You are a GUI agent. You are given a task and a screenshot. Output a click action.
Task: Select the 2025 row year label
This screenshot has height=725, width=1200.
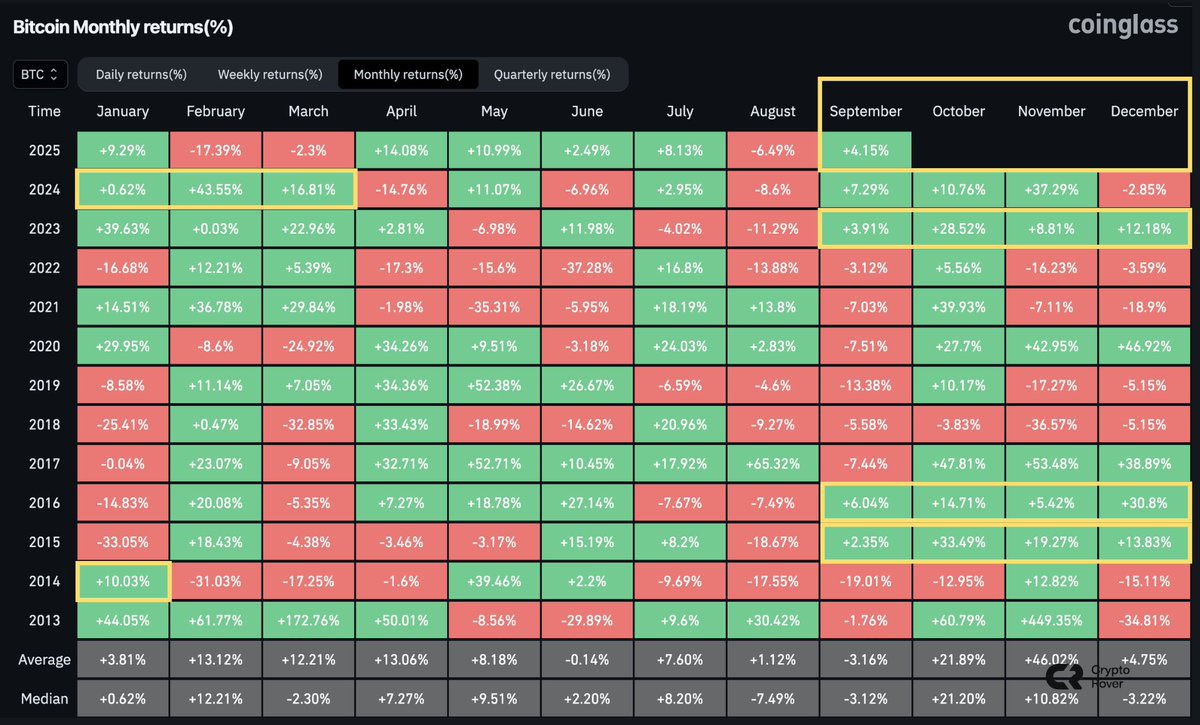point(44,150)
